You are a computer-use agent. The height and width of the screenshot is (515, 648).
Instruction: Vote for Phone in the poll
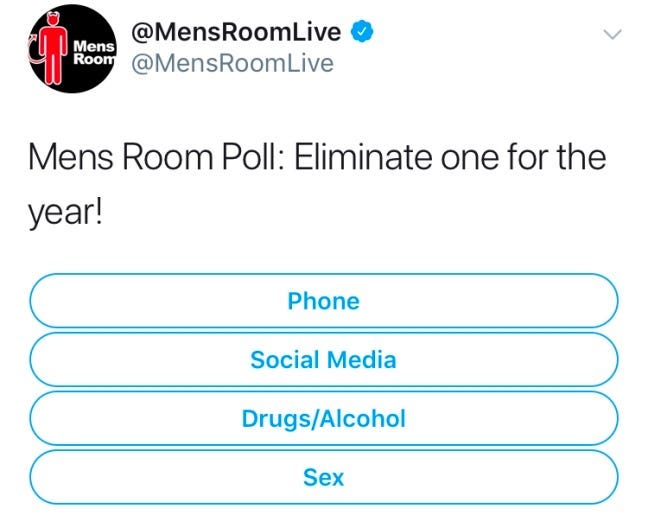[x=324, y=300]
